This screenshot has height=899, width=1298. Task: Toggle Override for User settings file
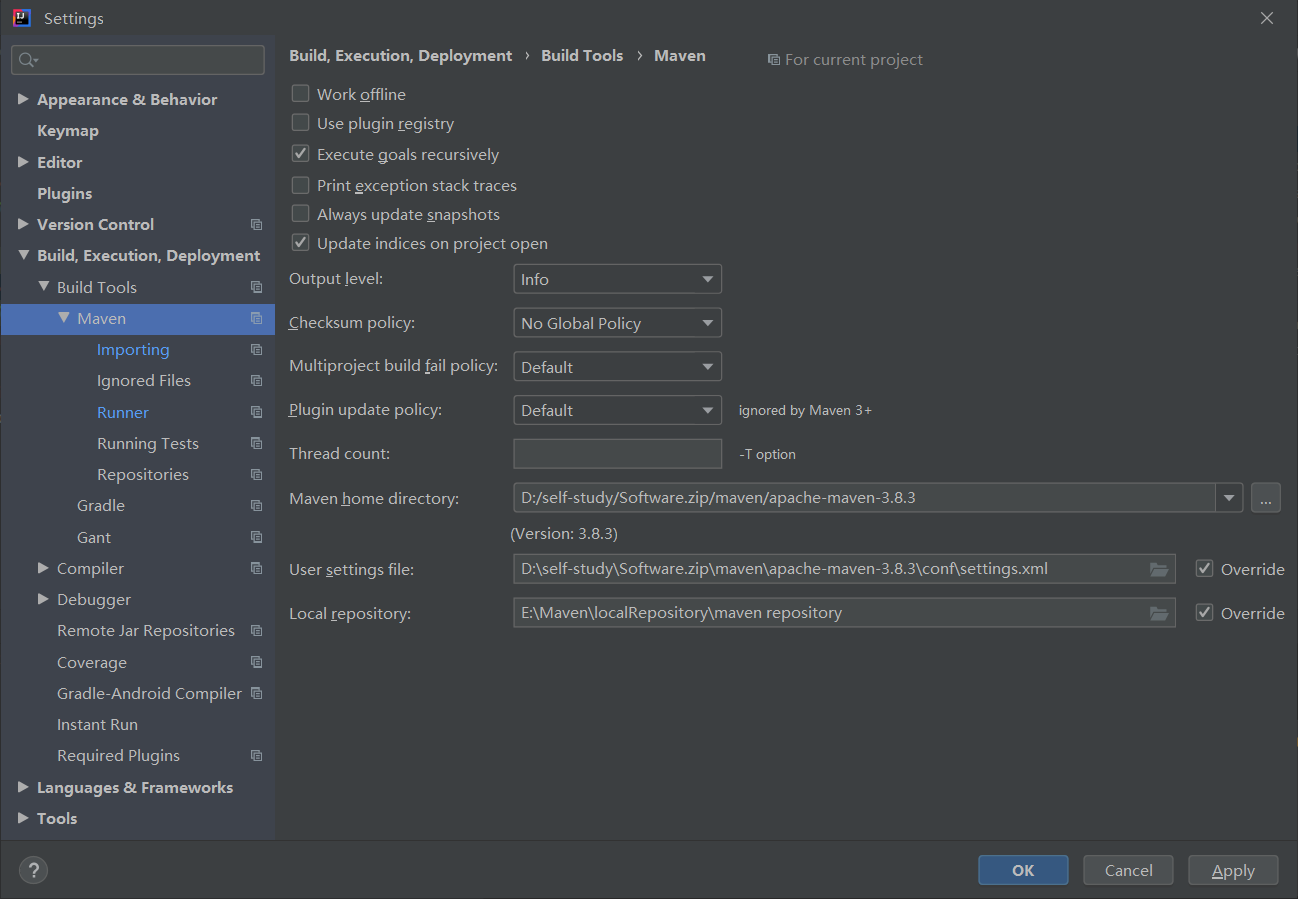(1205, 569)
